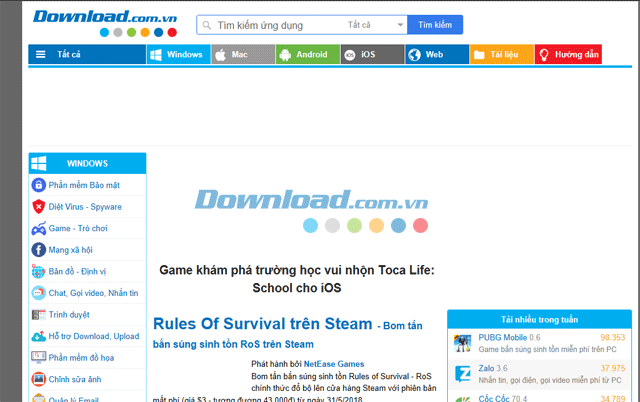Click the Android robot icon

[285, 55]
